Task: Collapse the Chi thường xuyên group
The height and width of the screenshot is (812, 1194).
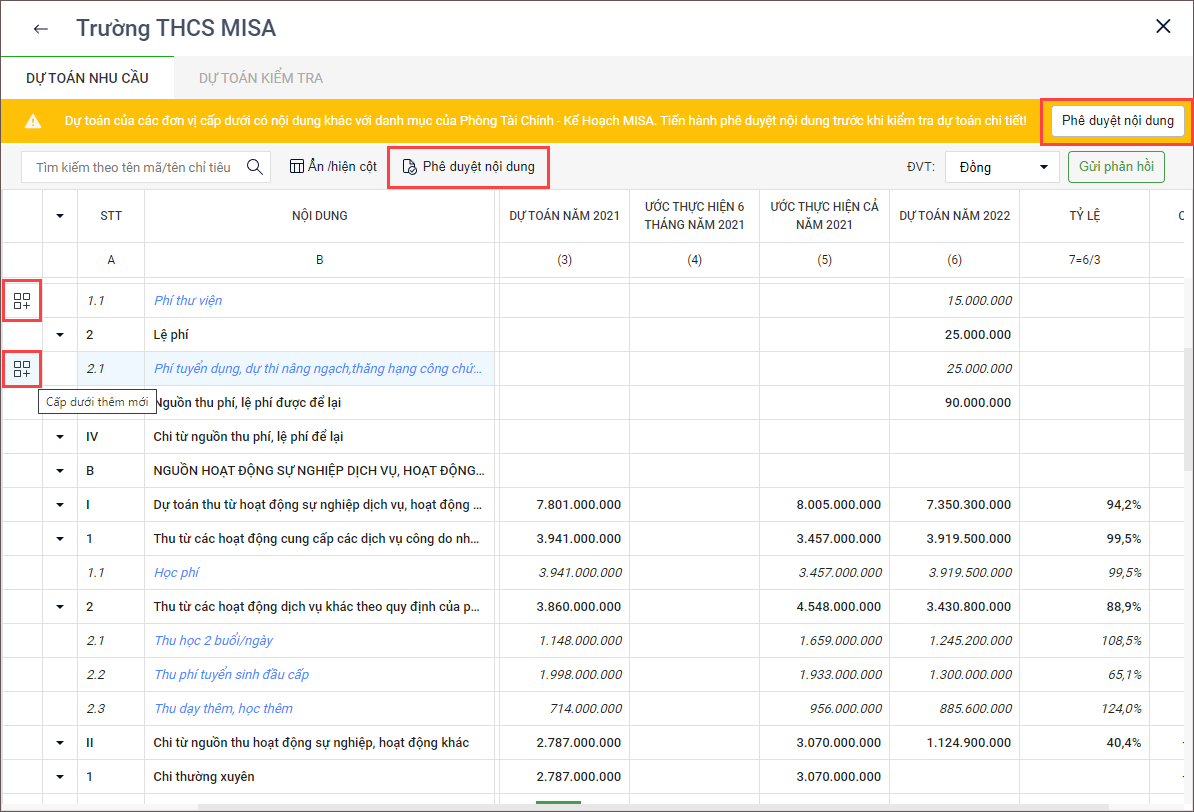Action: coord(60,777)
